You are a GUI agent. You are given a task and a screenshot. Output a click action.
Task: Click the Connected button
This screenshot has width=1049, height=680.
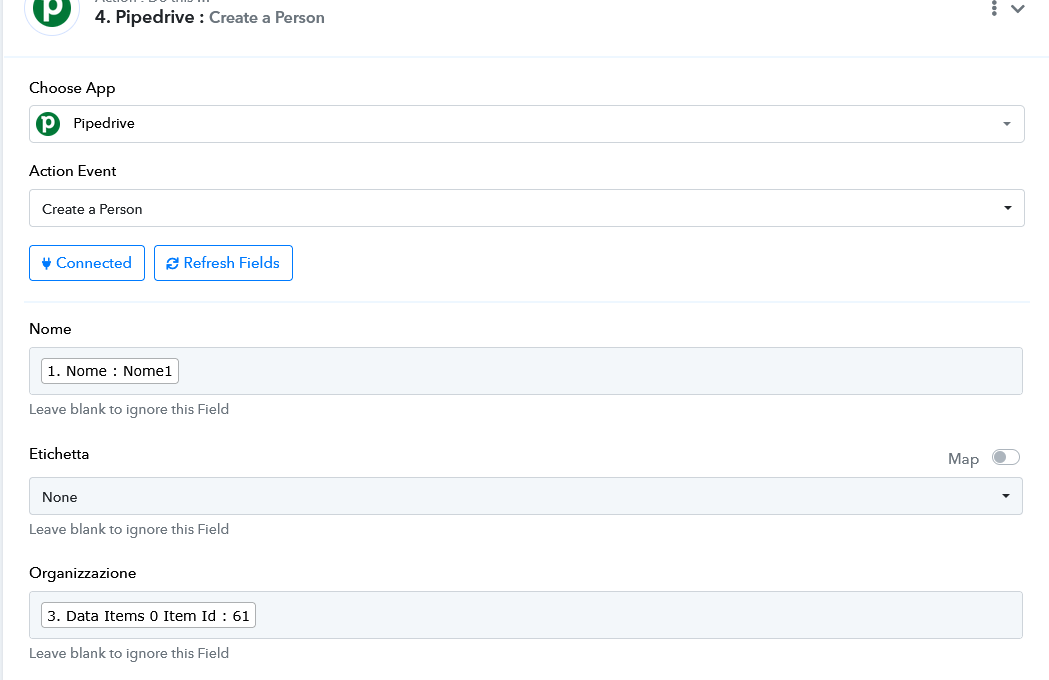(x=87, y=263)
